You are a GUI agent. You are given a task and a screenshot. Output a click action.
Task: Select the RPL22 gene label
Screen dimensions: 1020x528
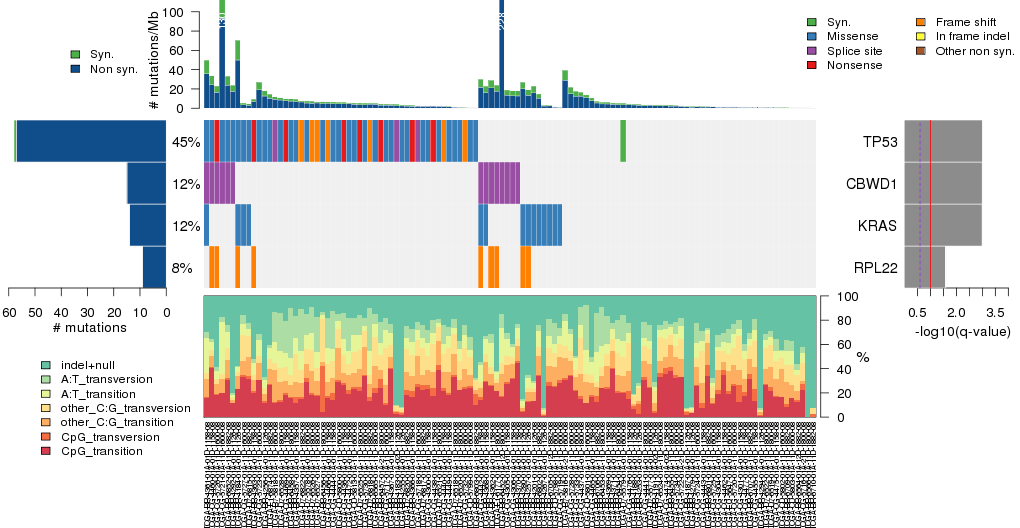(x=875, y=268)
